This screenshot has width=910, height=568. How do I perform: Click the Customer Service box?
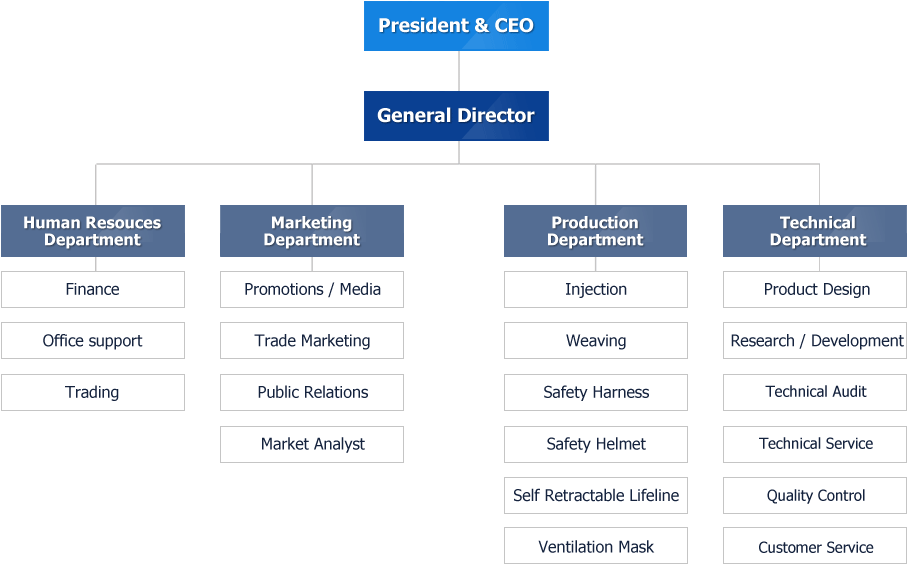(x=815, y=546)
